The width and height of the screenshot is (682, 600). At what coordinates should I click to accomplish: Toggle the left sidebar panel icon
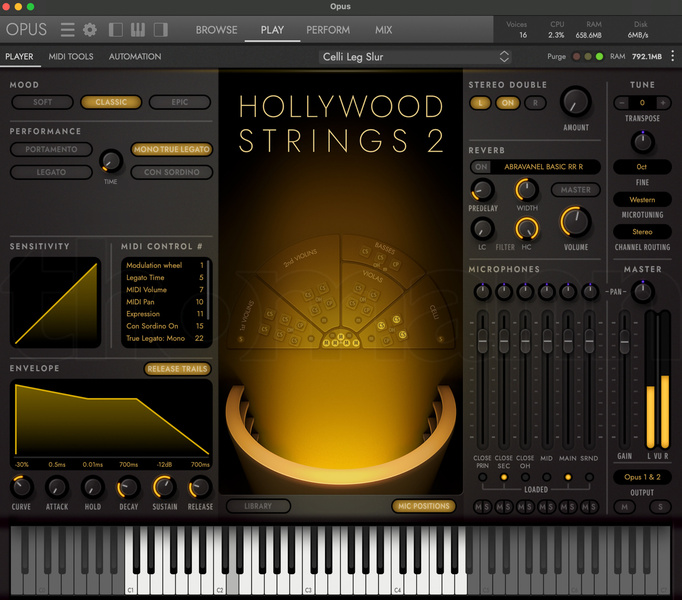pyautogui.click(x=115, y=30)
